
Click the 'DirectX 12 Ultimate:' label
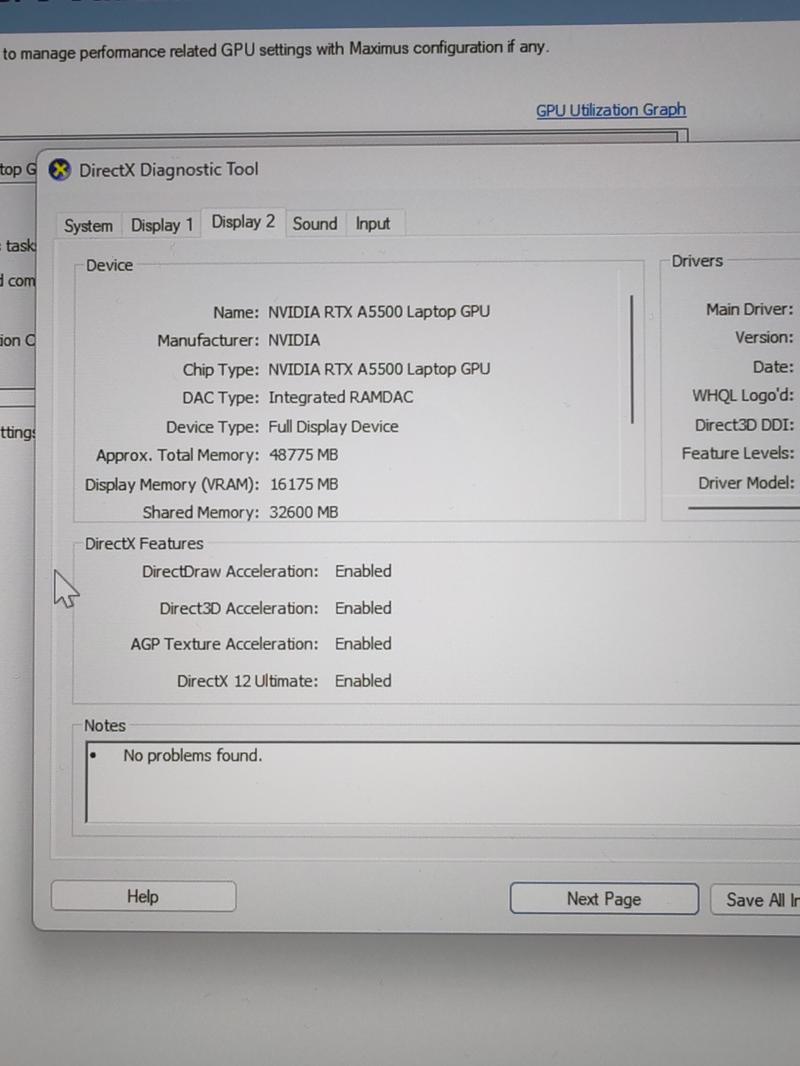tap(247, 681)
